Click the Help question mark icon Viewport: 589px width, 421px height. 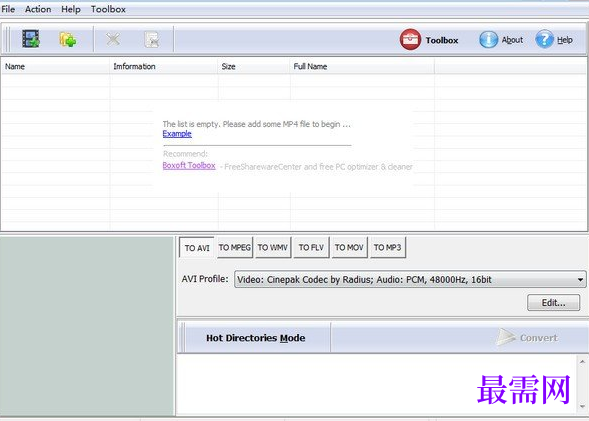point(544,39)
